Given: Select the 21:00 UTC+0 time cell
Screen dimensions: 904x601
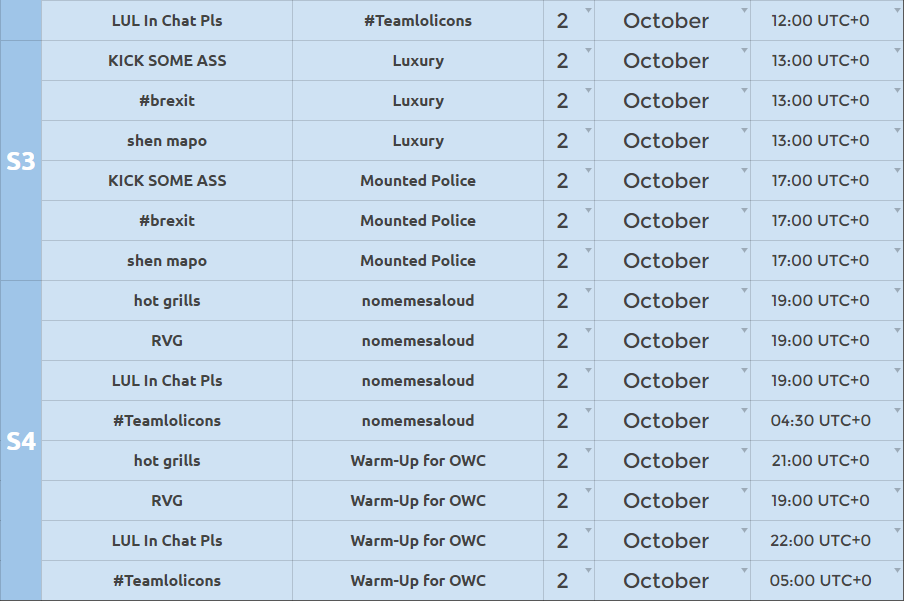Looking at the screenshot, I should [x=827, y=461].
